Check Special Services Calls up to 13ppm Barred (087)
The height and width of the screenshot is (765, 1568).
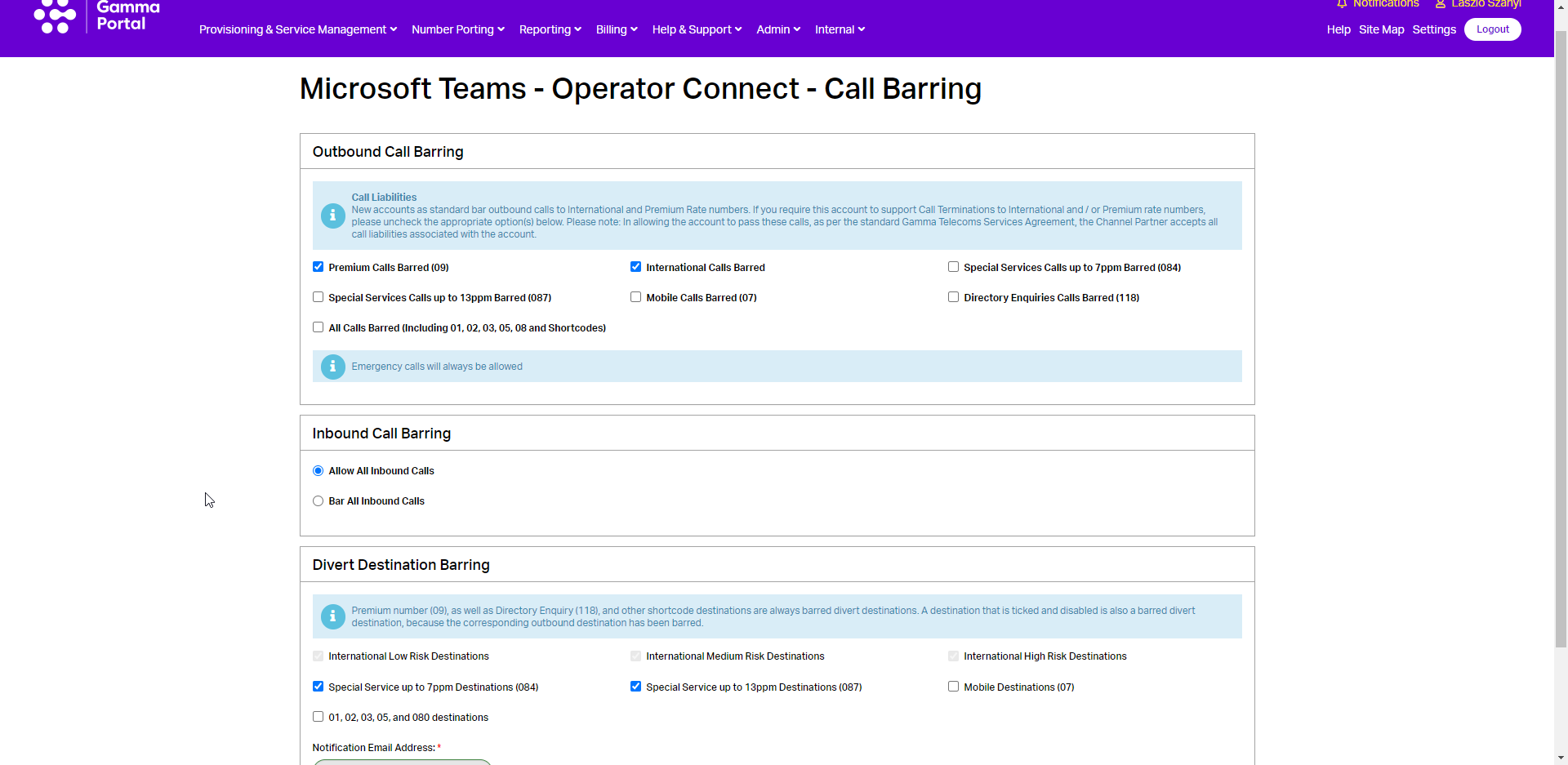318,297
